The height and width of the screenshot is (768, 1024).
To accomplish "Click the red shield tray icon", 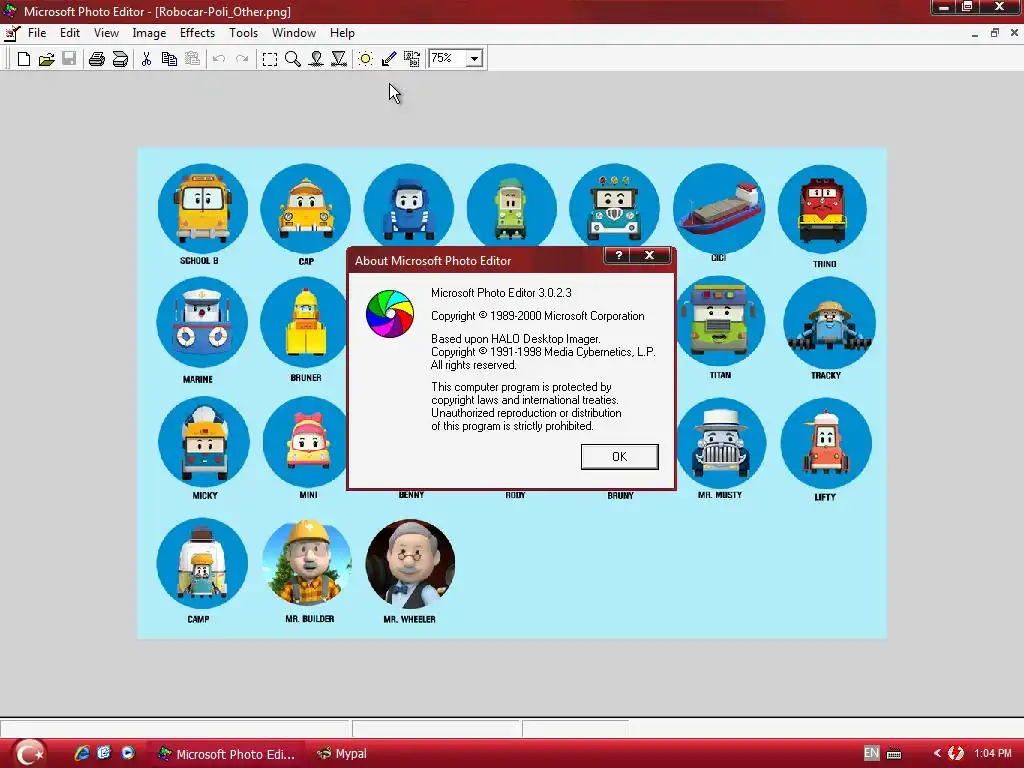I will click(x=955, y=753).
